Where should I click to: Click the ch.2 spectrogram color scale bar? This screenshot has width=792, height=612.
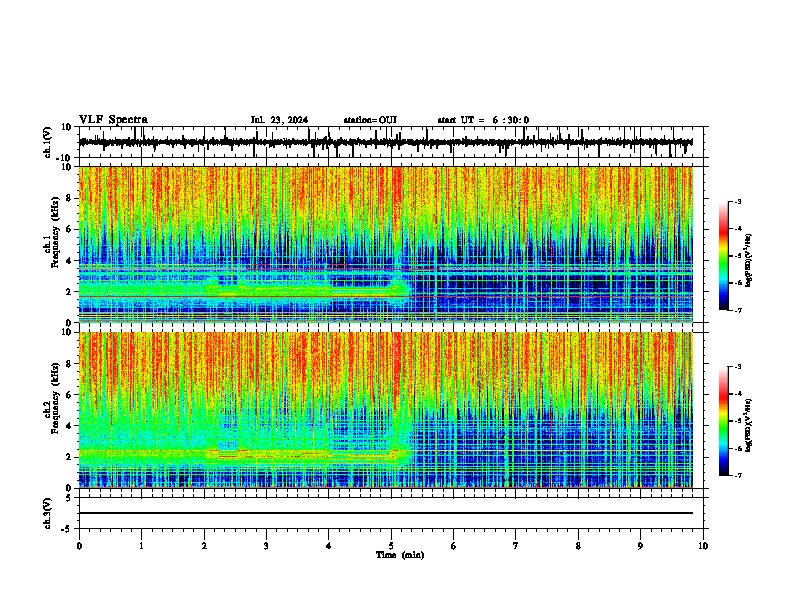point(724,421)
